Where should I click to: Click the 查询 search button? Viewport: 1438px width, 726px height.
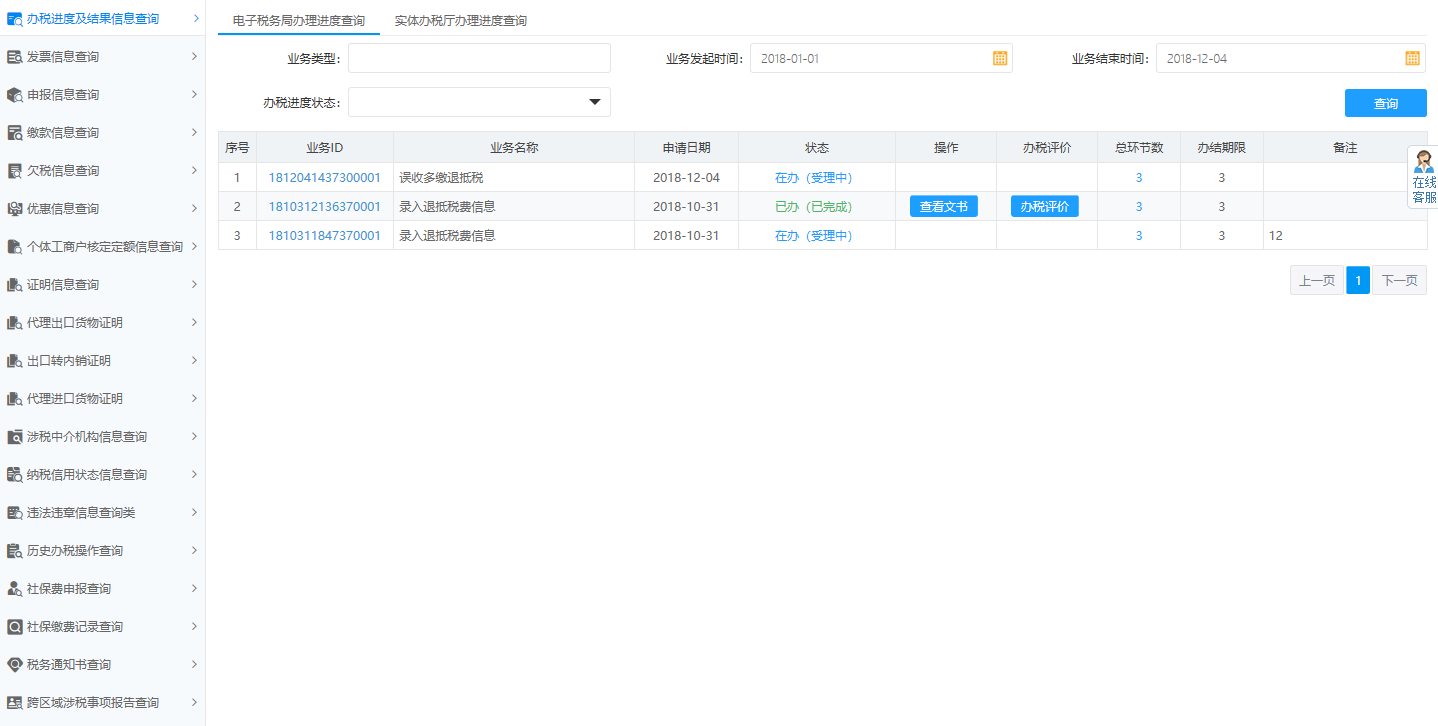1385,102
